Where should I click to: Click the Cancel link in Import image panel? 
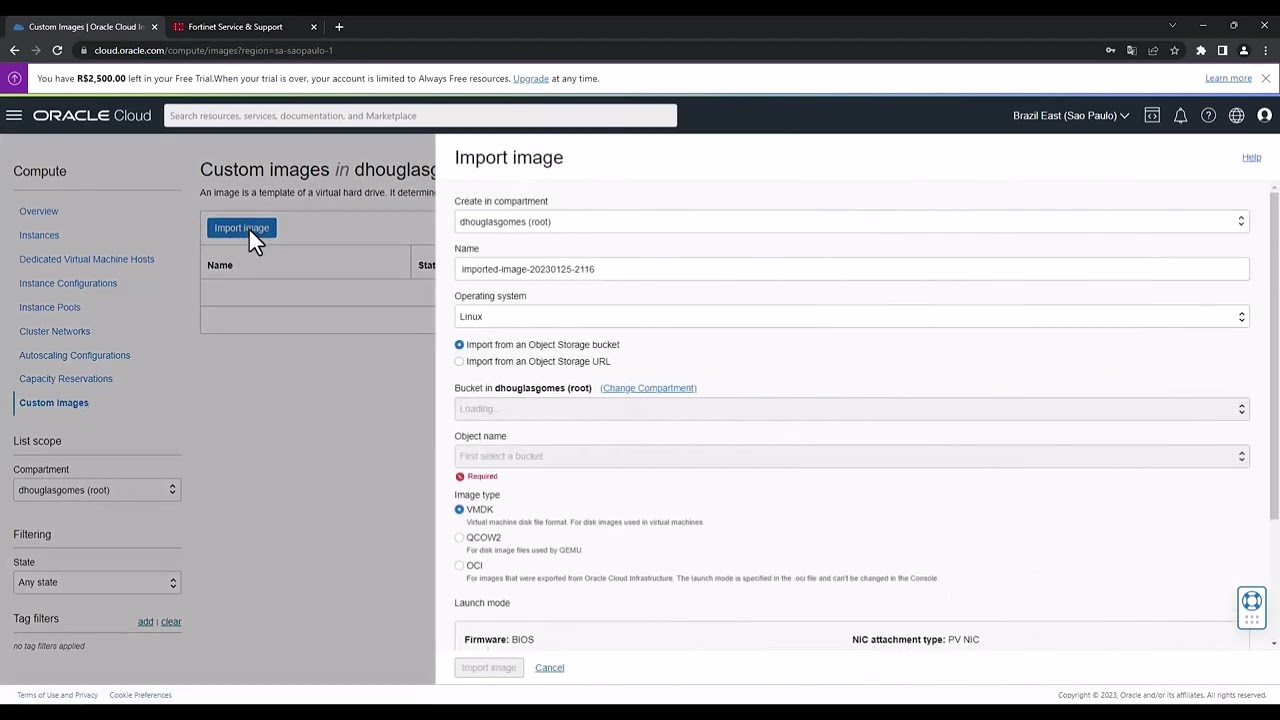point(549,668)
